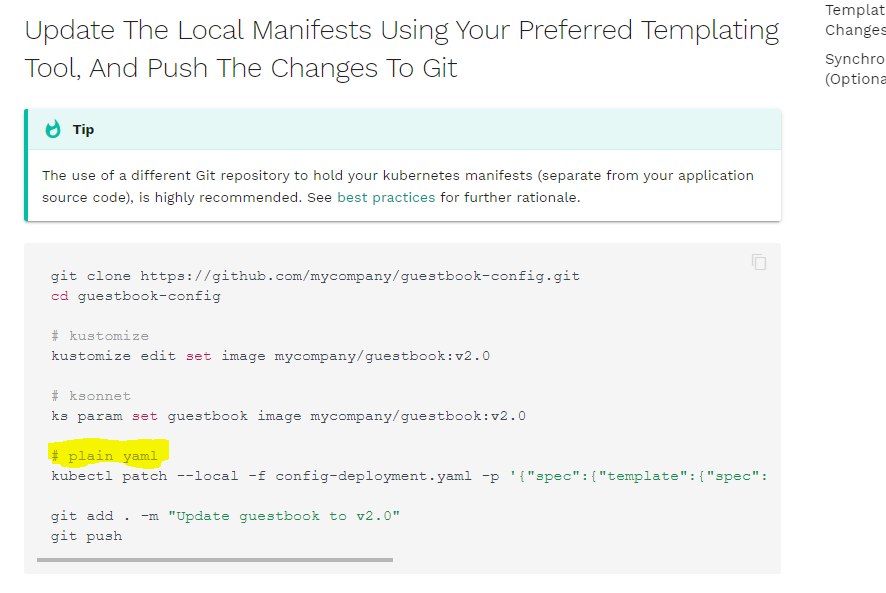This screenshot has height=593, width=886.
Task: Click the kustomize edit set image line
Action: pyautogui.click(x=271, y=356)
